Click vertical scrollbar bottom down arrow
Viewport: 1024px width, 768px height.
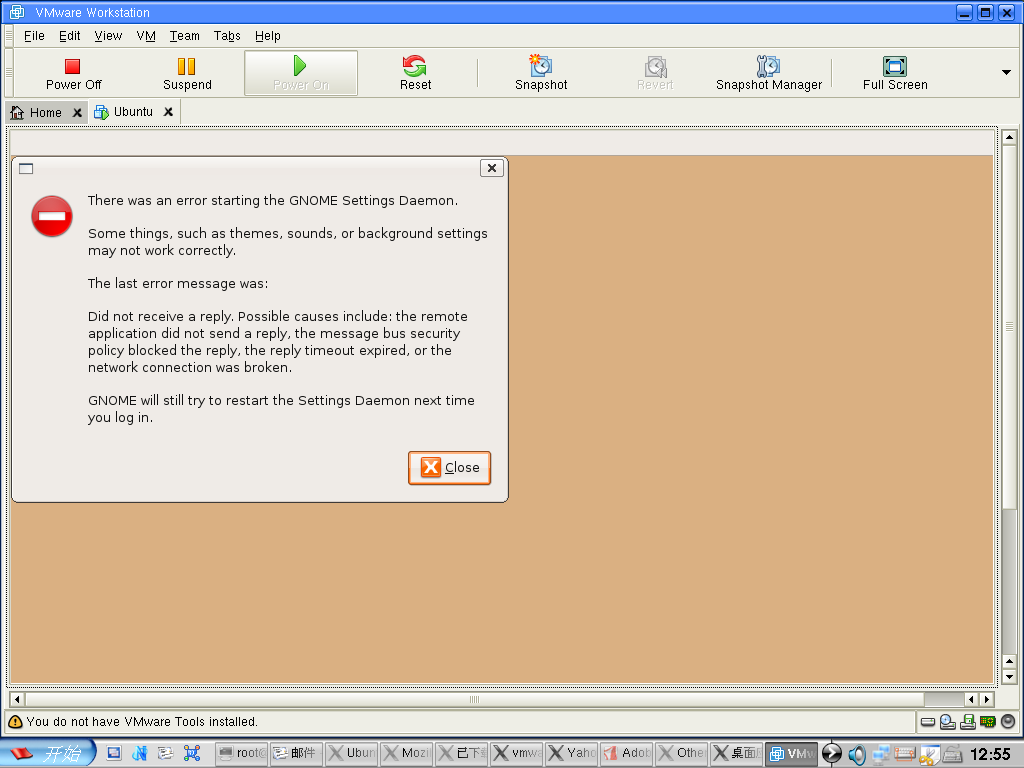(1009, 677)
